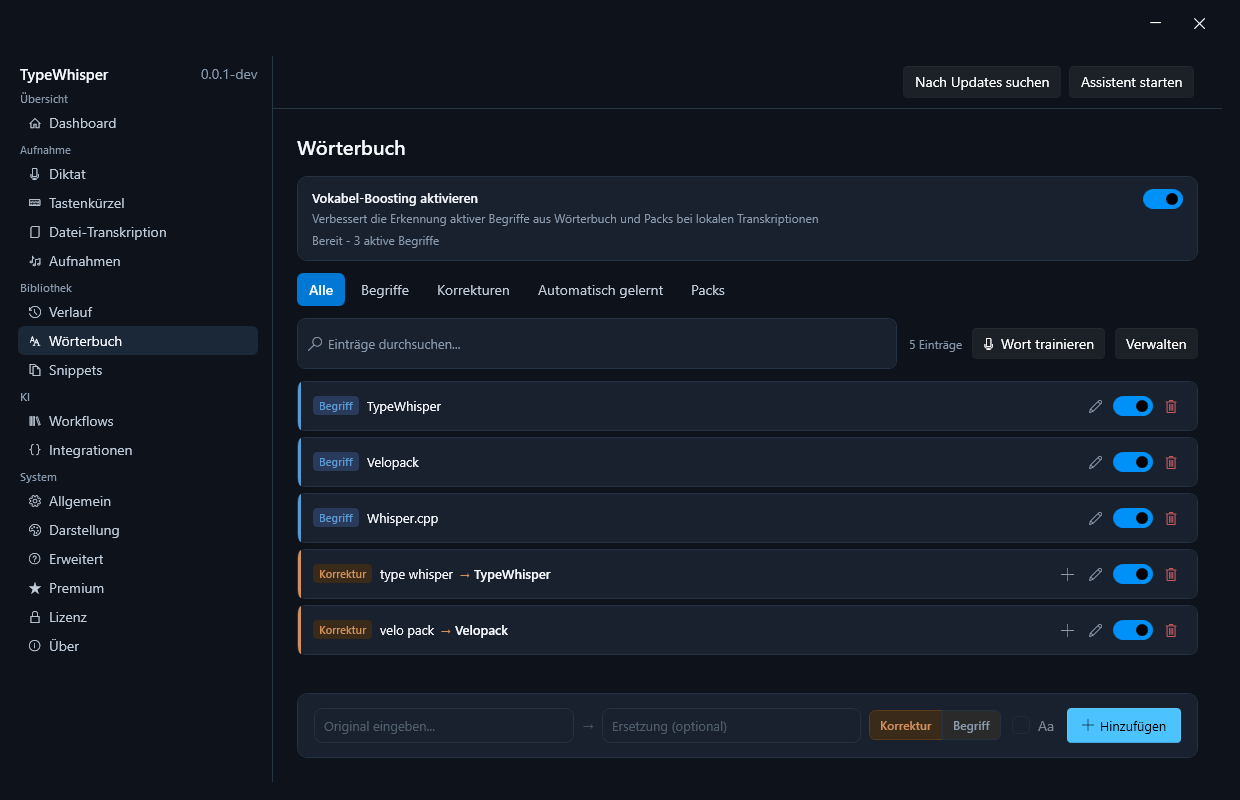Screen dimensions: 1240x800
Task: Delete the velo pack correction
Action: coord(1171,630)
